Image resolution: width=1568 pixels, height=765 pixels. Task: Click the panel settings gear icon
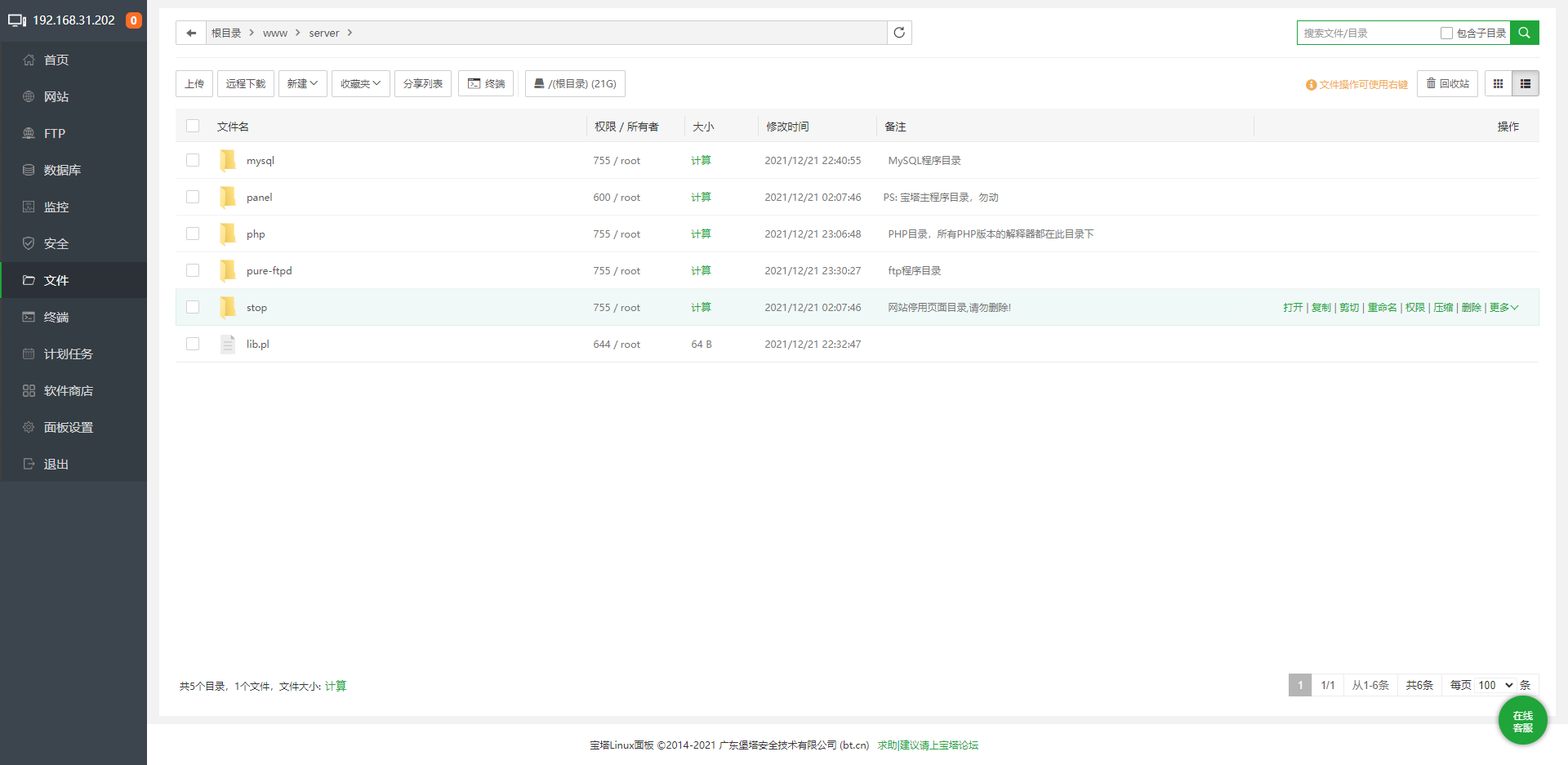pos(29,427)
